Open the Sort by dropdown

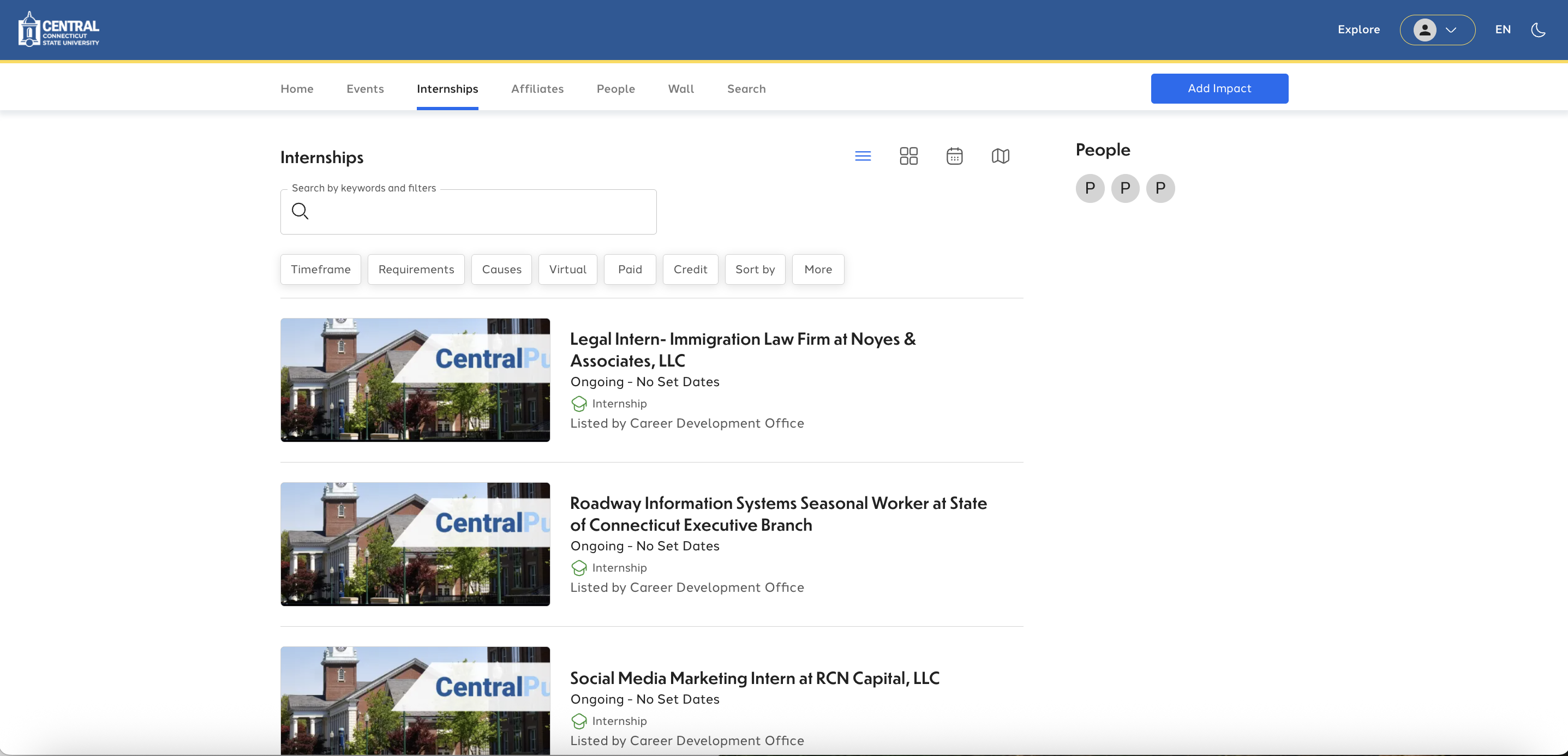coord(755,269)
